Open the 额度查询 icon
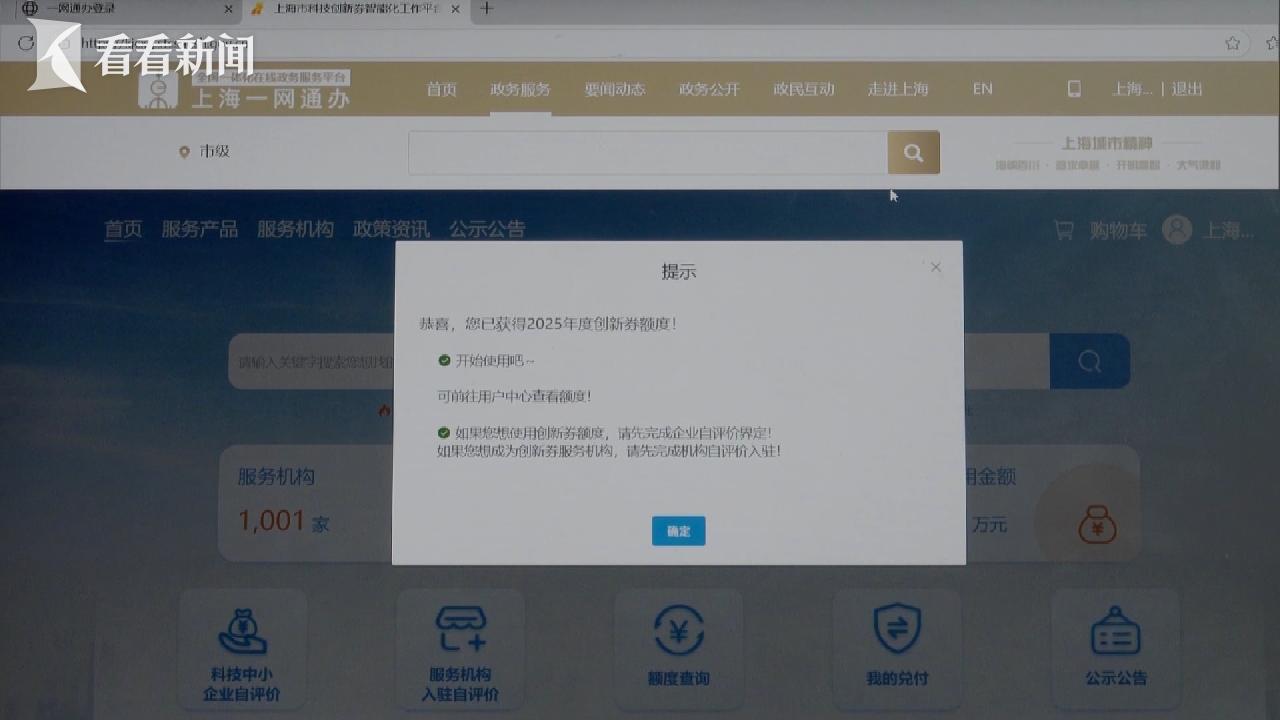Image resolution: width=1280 pixels, height=720 pixels. click(x=678, y=632)
